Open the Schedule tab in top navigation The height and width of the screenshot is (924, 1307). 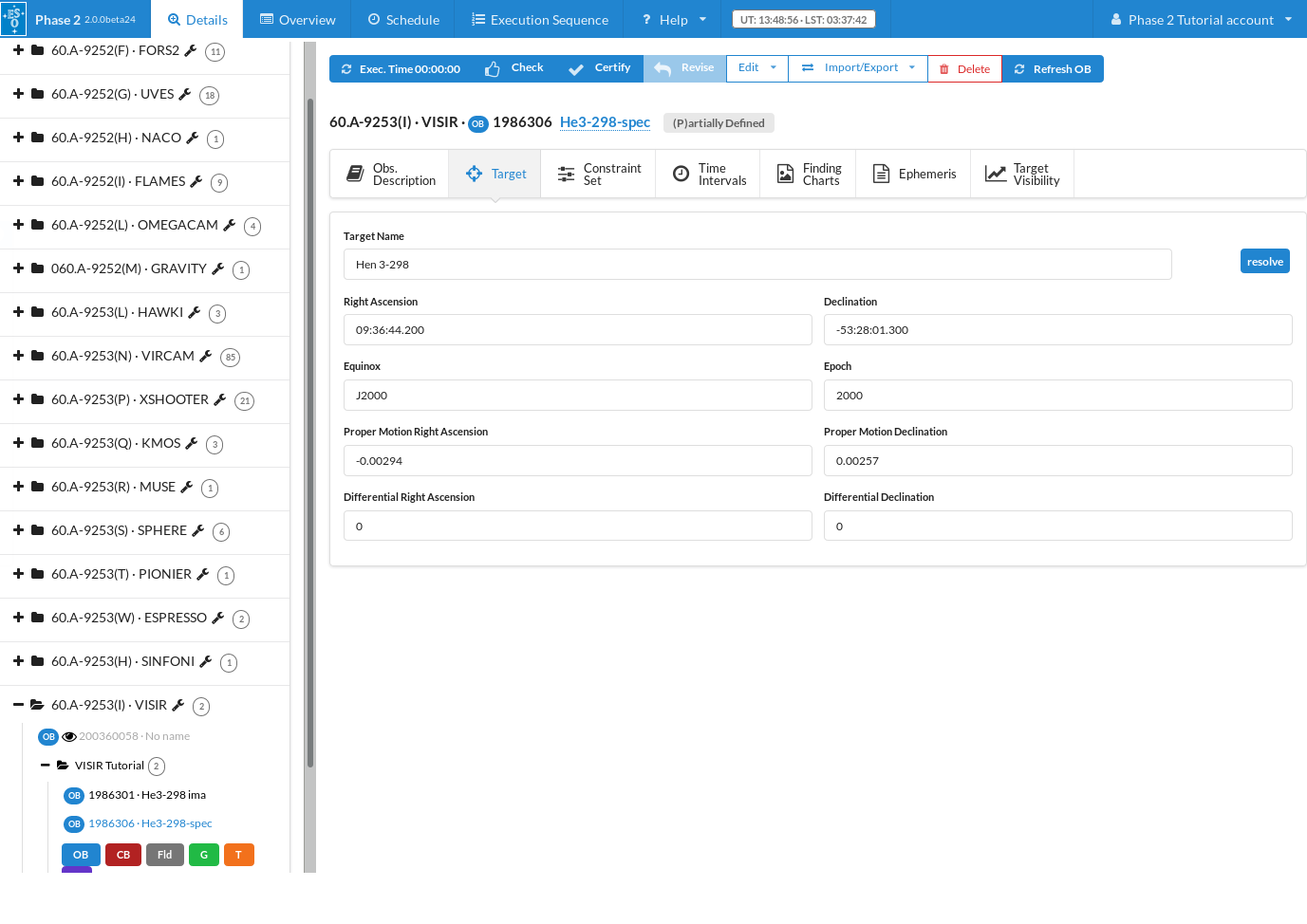(x=402, y=20)
